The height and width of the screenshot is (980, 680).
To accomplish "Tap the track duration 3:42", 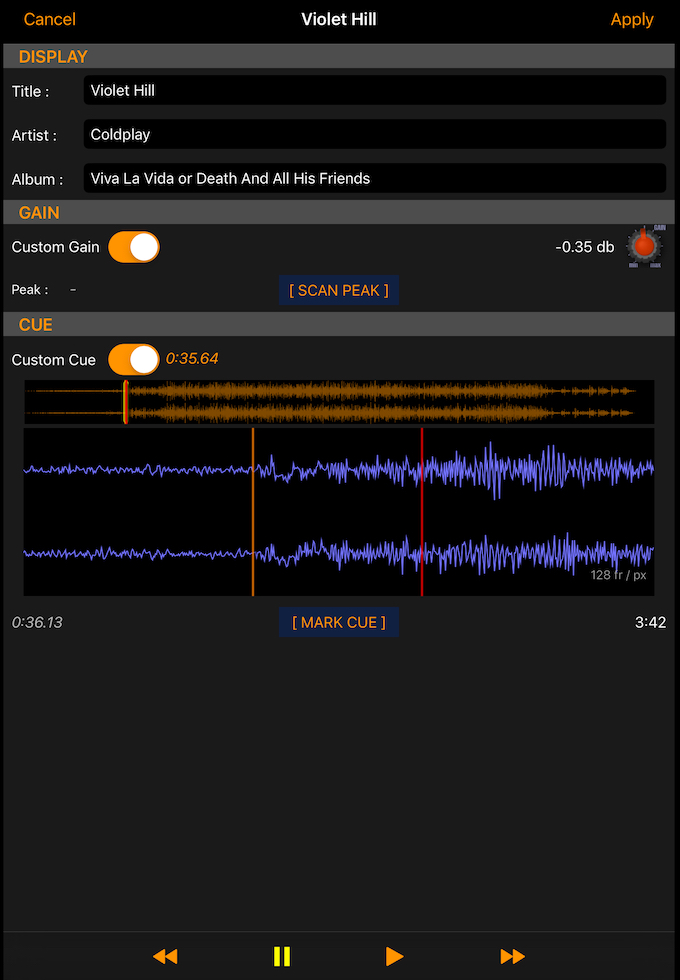I will click(651, 622).
